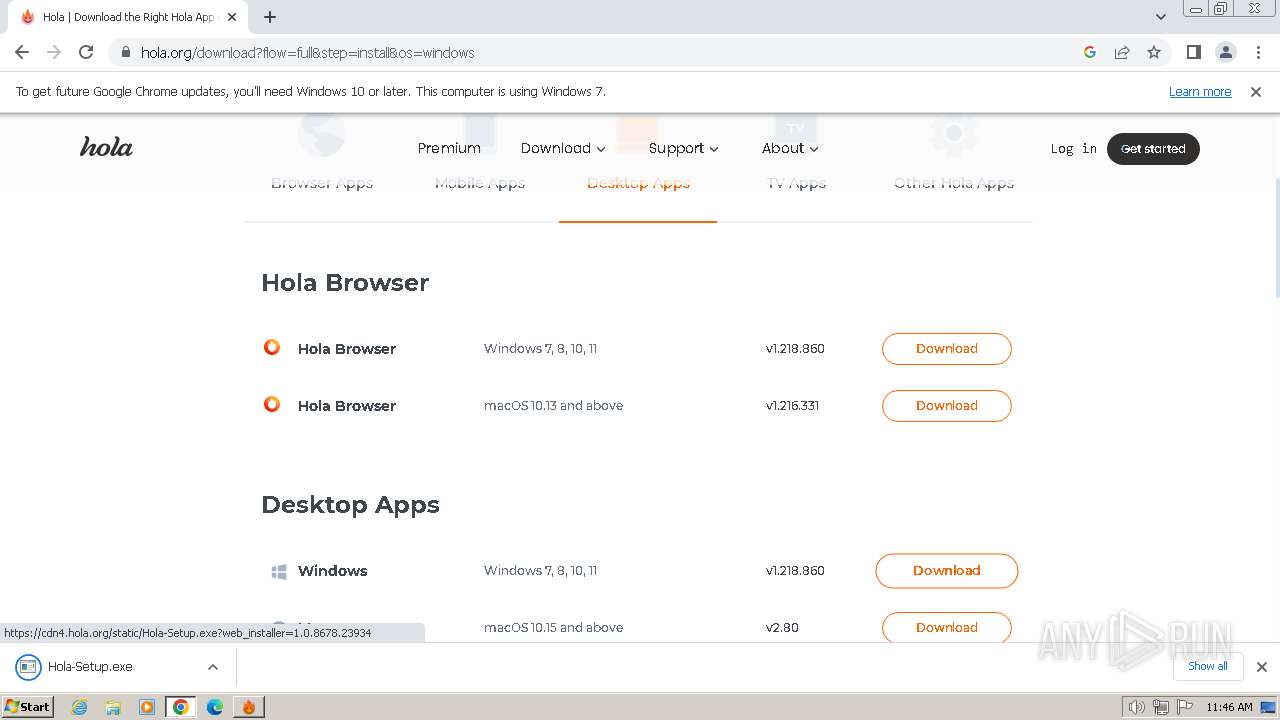Open Microsoft Edge from taskbar

point(215,707)
